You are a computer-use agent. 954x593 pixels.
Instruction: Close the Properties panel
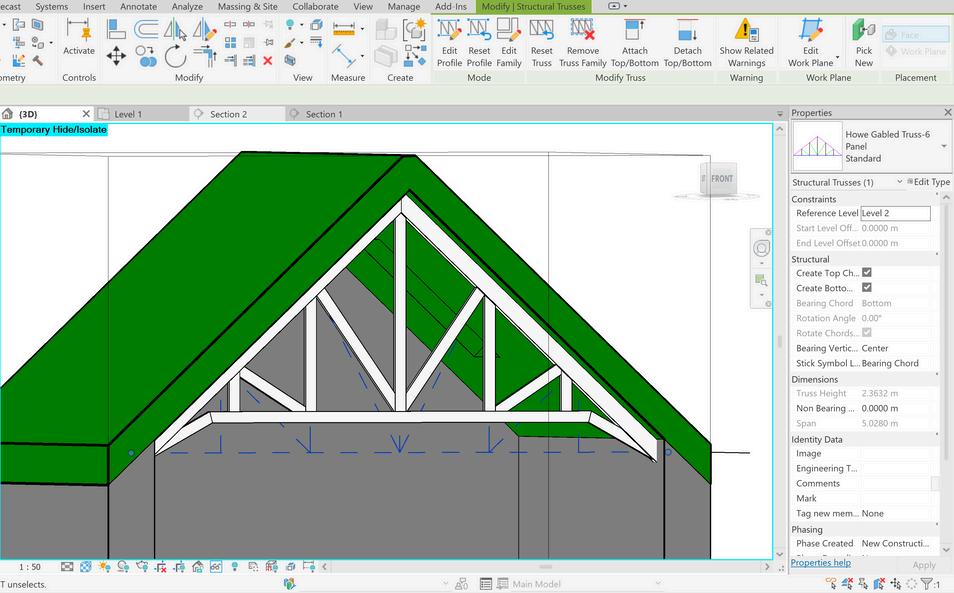tap(947, 113)
